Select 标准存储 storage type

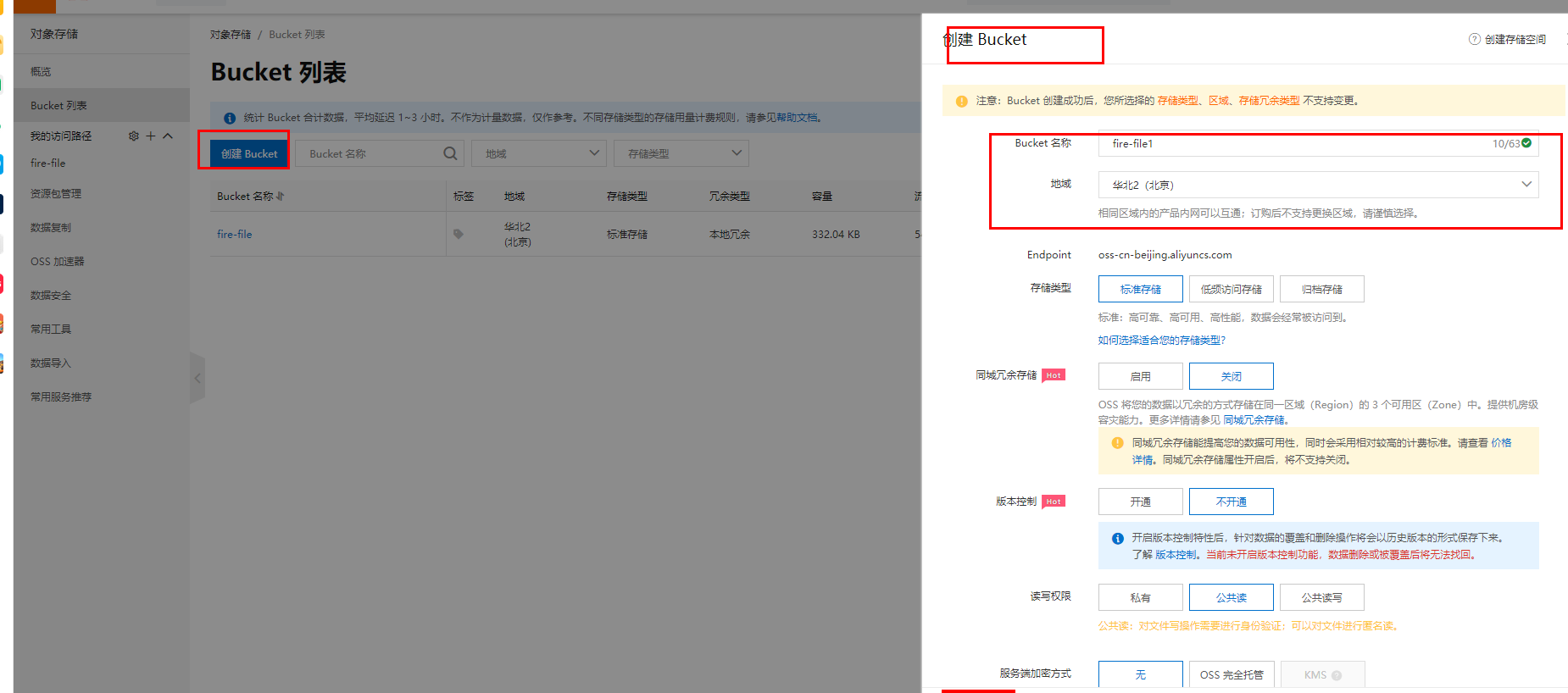point(1141,289)
